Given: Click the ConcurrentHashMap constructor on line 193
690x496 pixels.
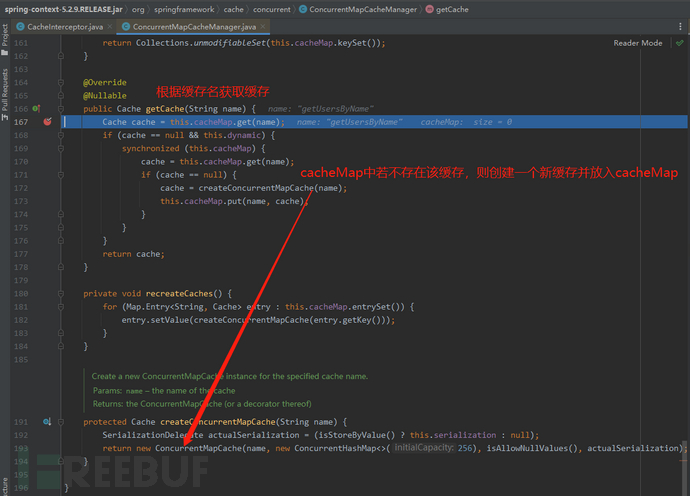Looking at the screenshot, I should click(x=336, y=448).
